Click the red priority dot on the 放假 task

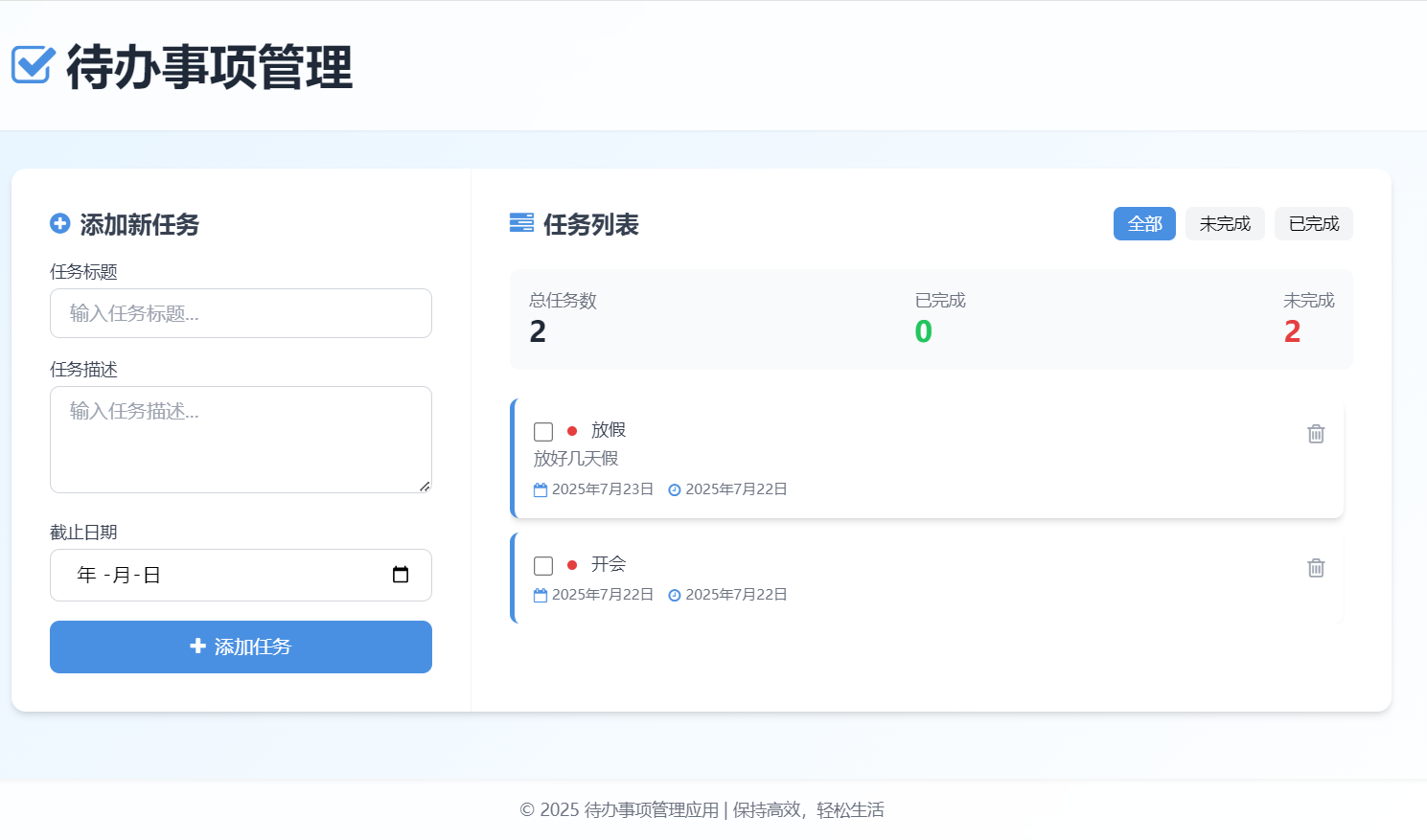572,430
